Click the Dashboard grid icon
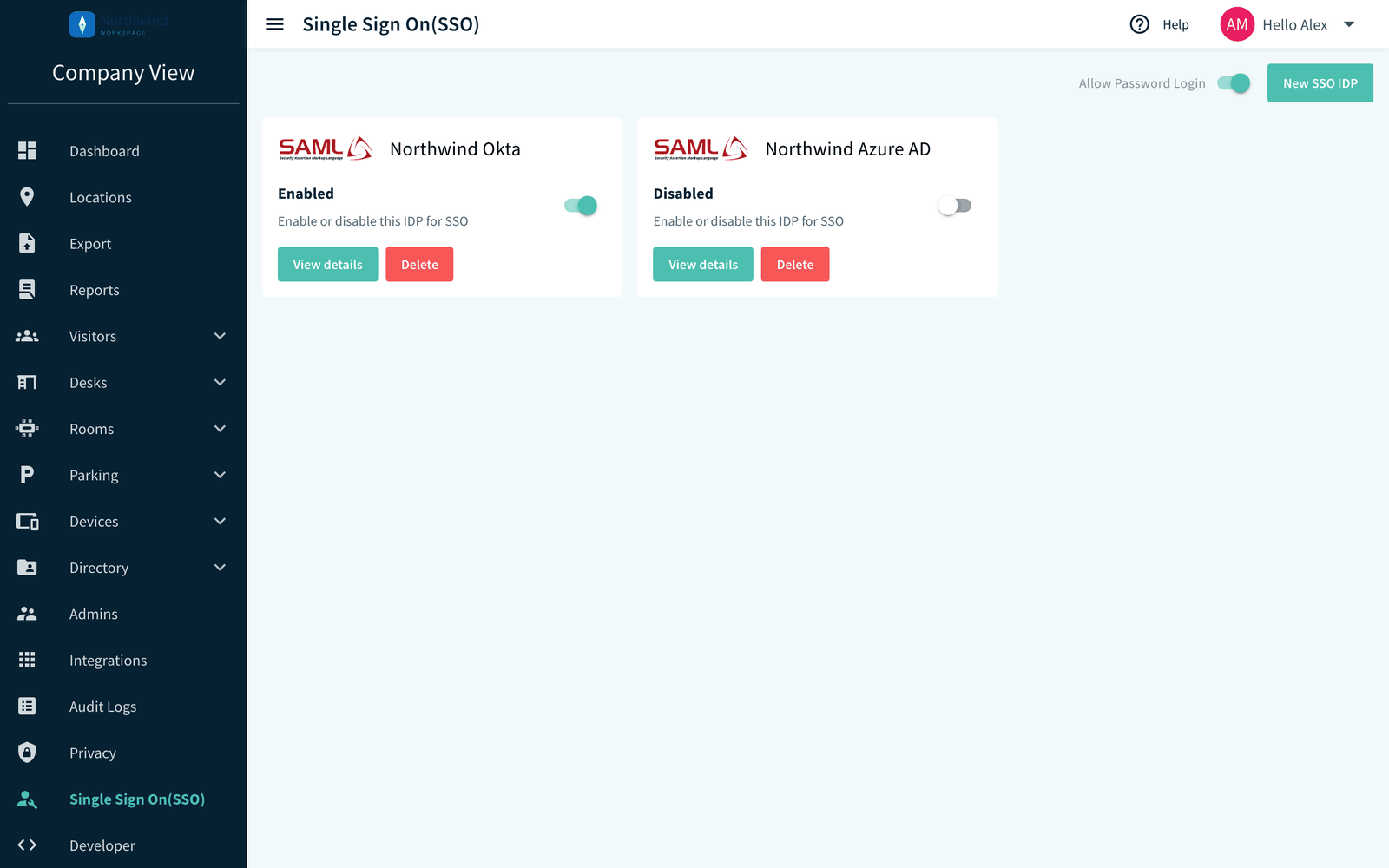The height and width of the screenshot is (868, 1389). coord(27,151)
